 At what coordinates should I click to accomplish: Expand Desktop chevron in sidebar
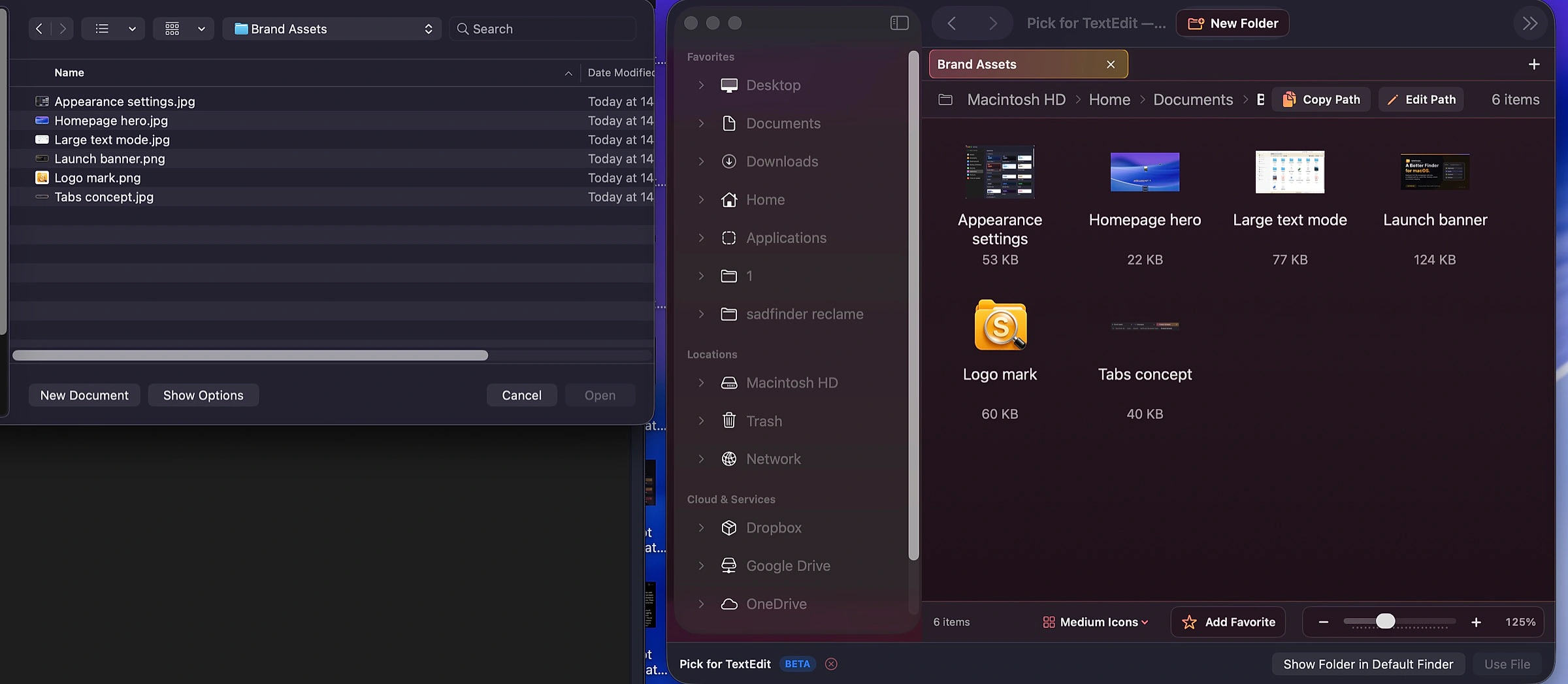701,85
